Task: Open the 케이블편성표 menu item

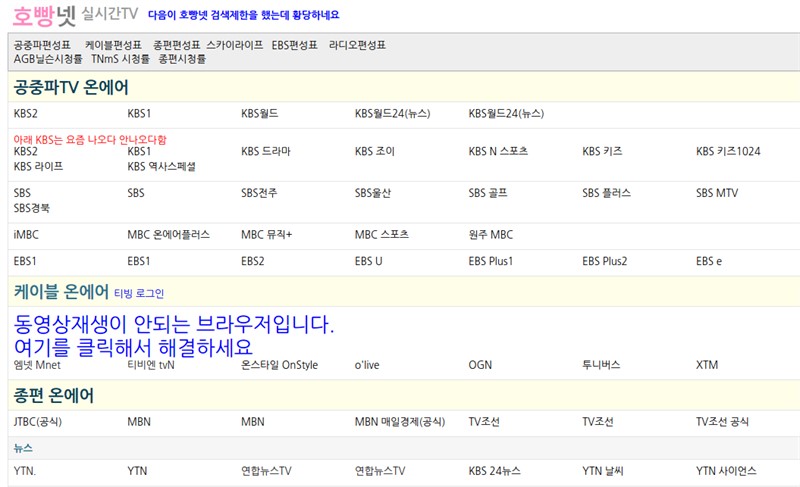Action: click(113, 45)
